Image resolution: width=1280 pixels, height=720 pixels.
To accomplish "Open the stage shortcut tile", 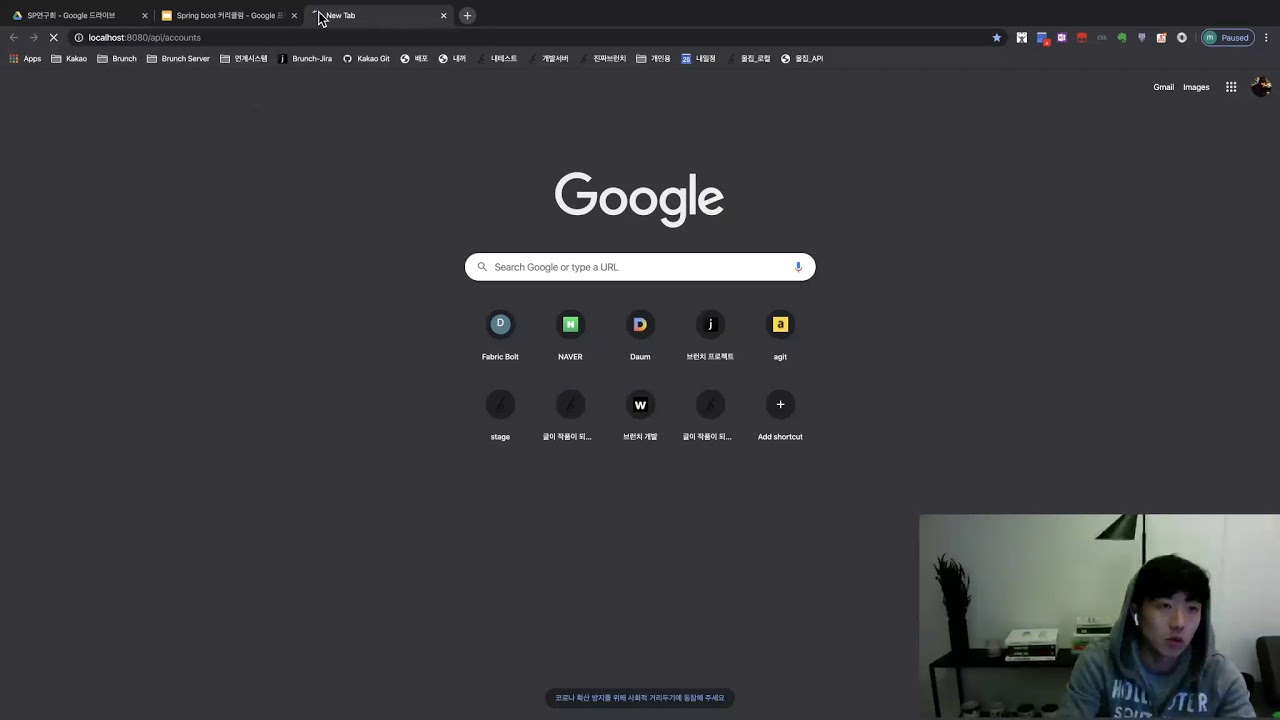I will (x=500, y=417).
